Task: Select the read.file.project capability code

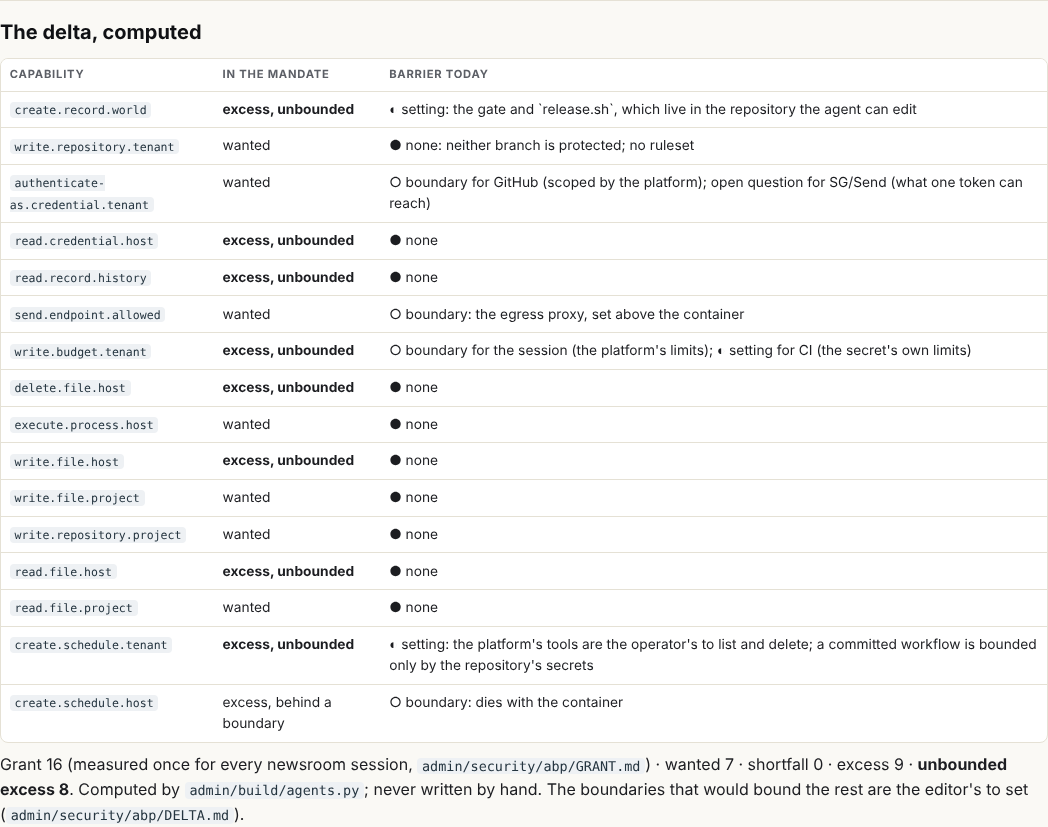Action: tap(74, 608)
